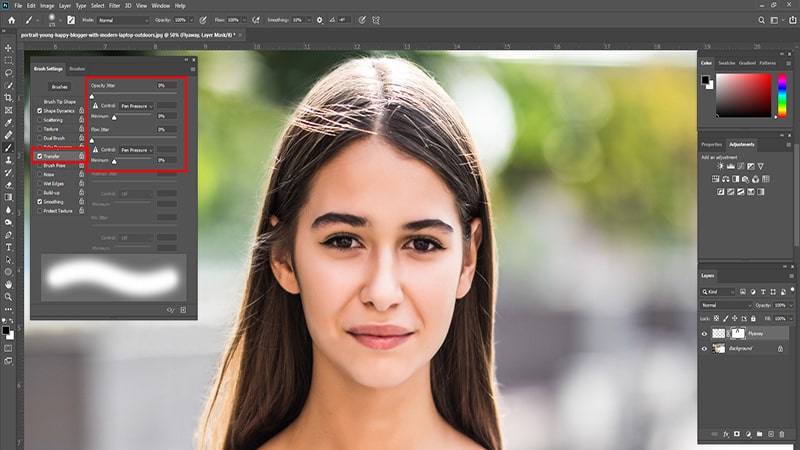Enable the Dual Brush checkbox
This screenshot has width=800, height=450.
tap(39, 138)
